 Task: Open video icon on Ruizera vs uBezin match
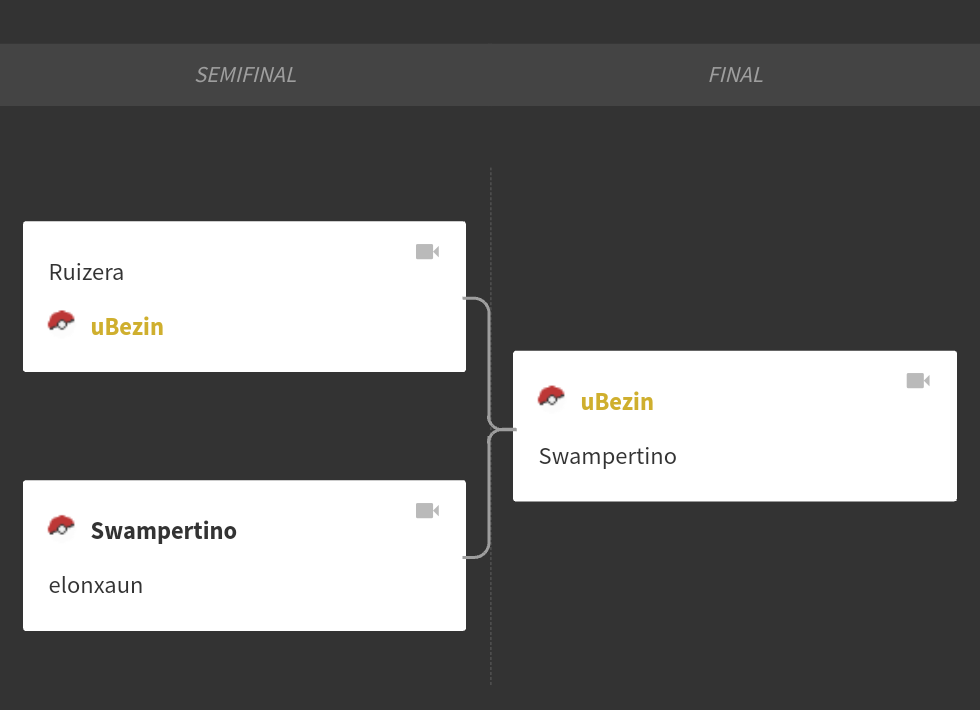pyautogui.click(x=428, y=252)
